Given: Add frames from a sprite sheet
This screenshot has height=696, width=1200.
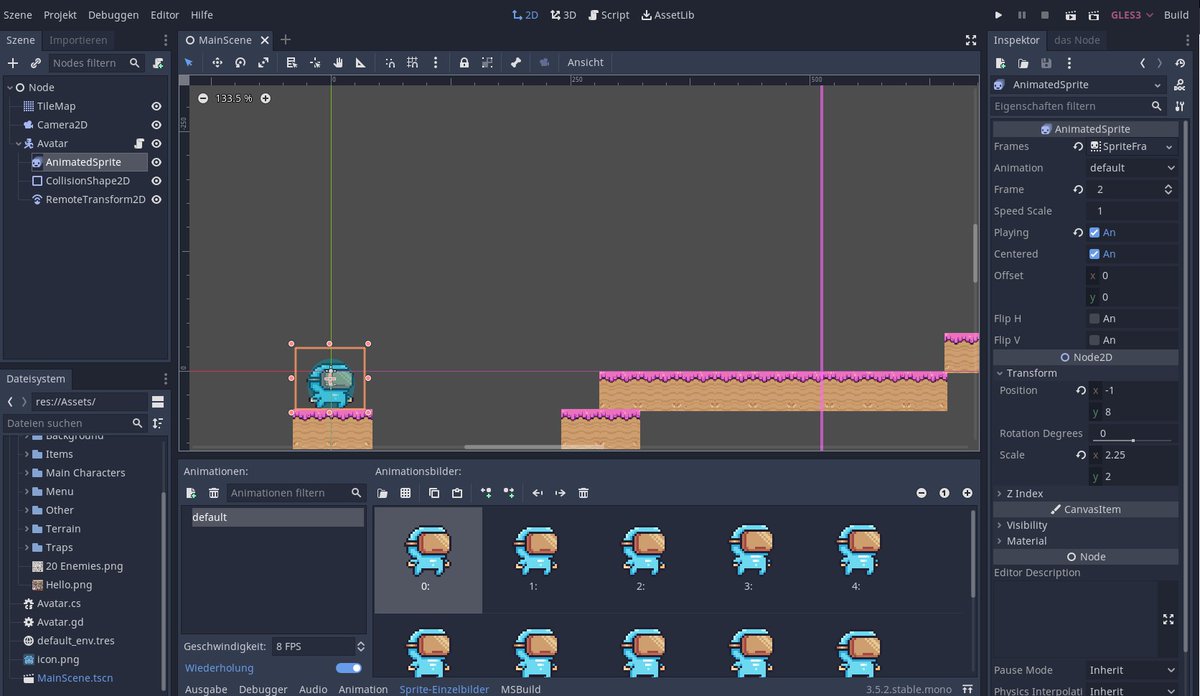Looking at the screenshot, I should tap(406, 492).
